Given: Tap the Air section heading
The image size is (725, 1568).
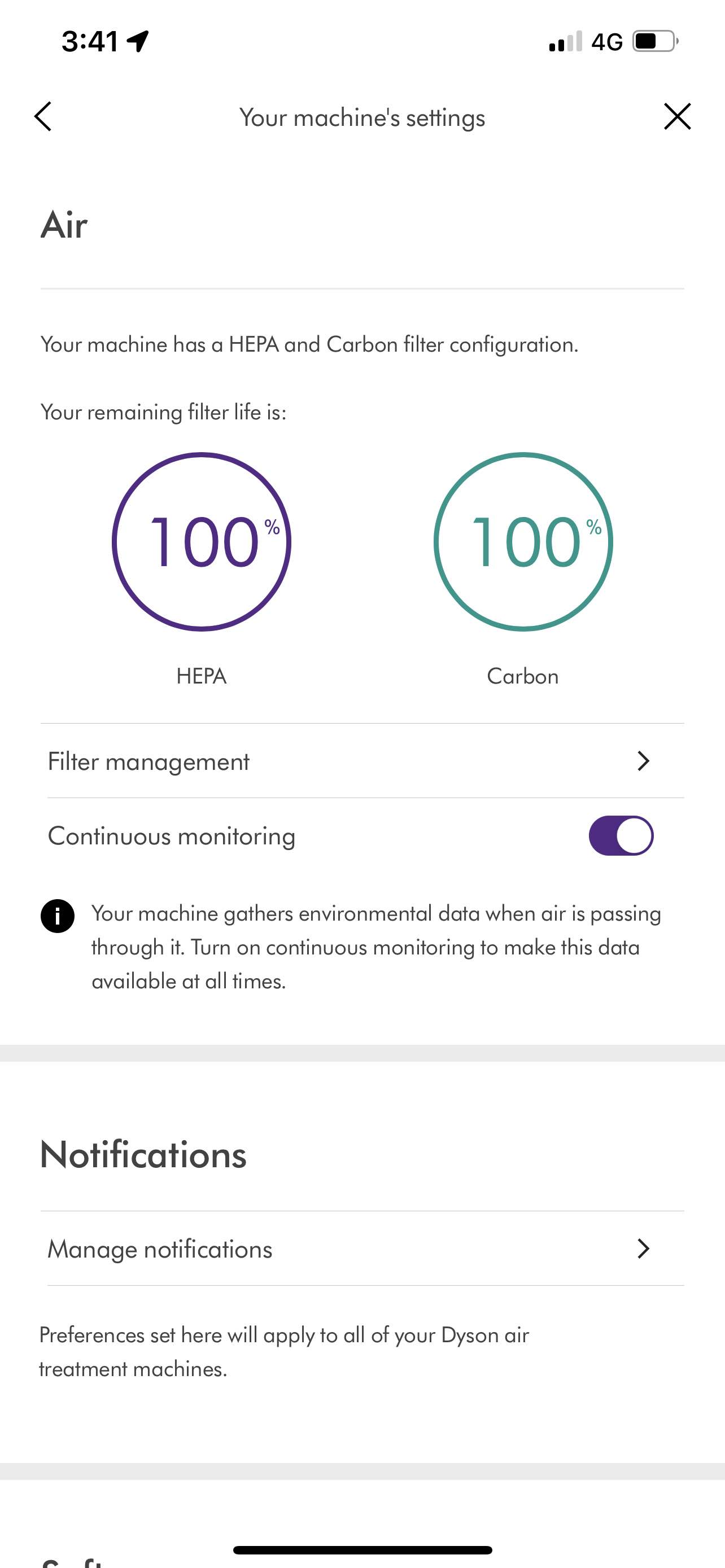Looking at the screenshot, I should (x=64, y=225).
